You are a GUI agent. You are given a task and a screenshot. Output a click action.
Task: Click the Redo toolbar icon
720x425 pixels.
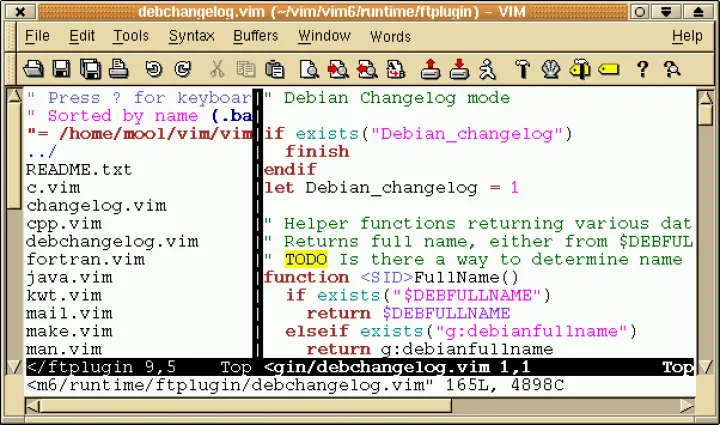[181, 69]
